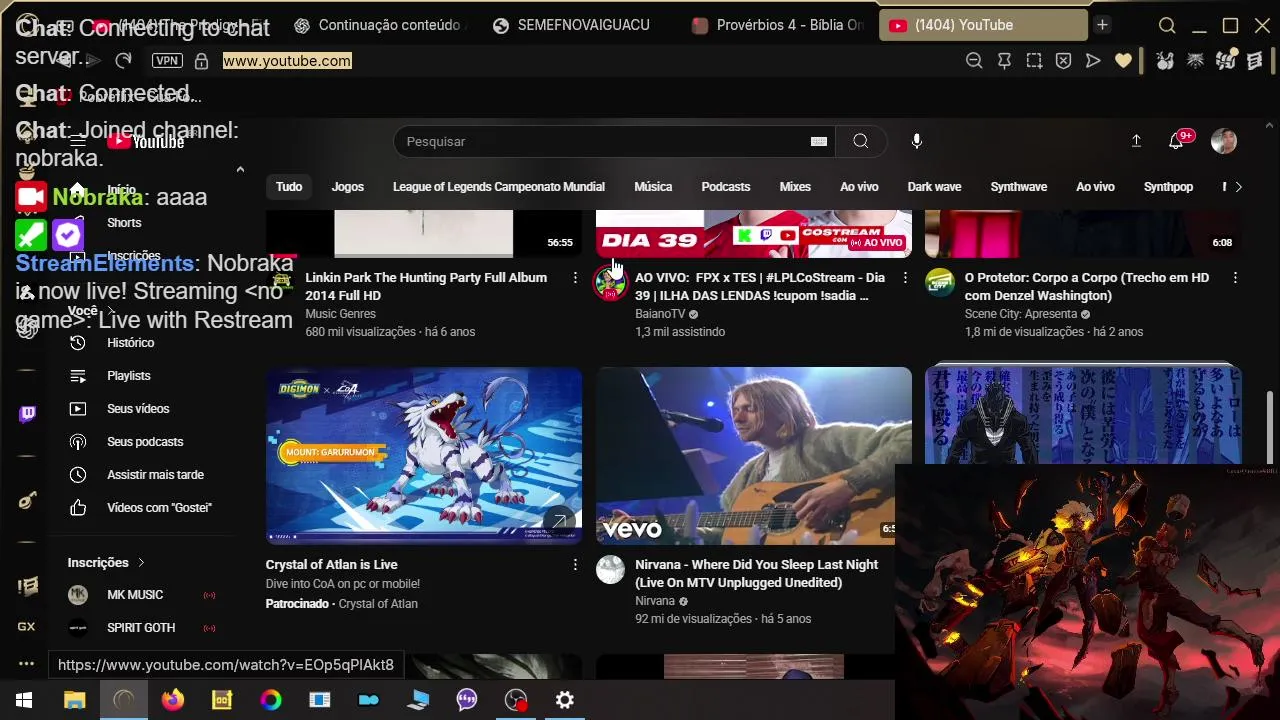The height and width of the screenshot is (720, 1280).
Task: Expand the Inscrições section chevron
Action: point(141,563)
